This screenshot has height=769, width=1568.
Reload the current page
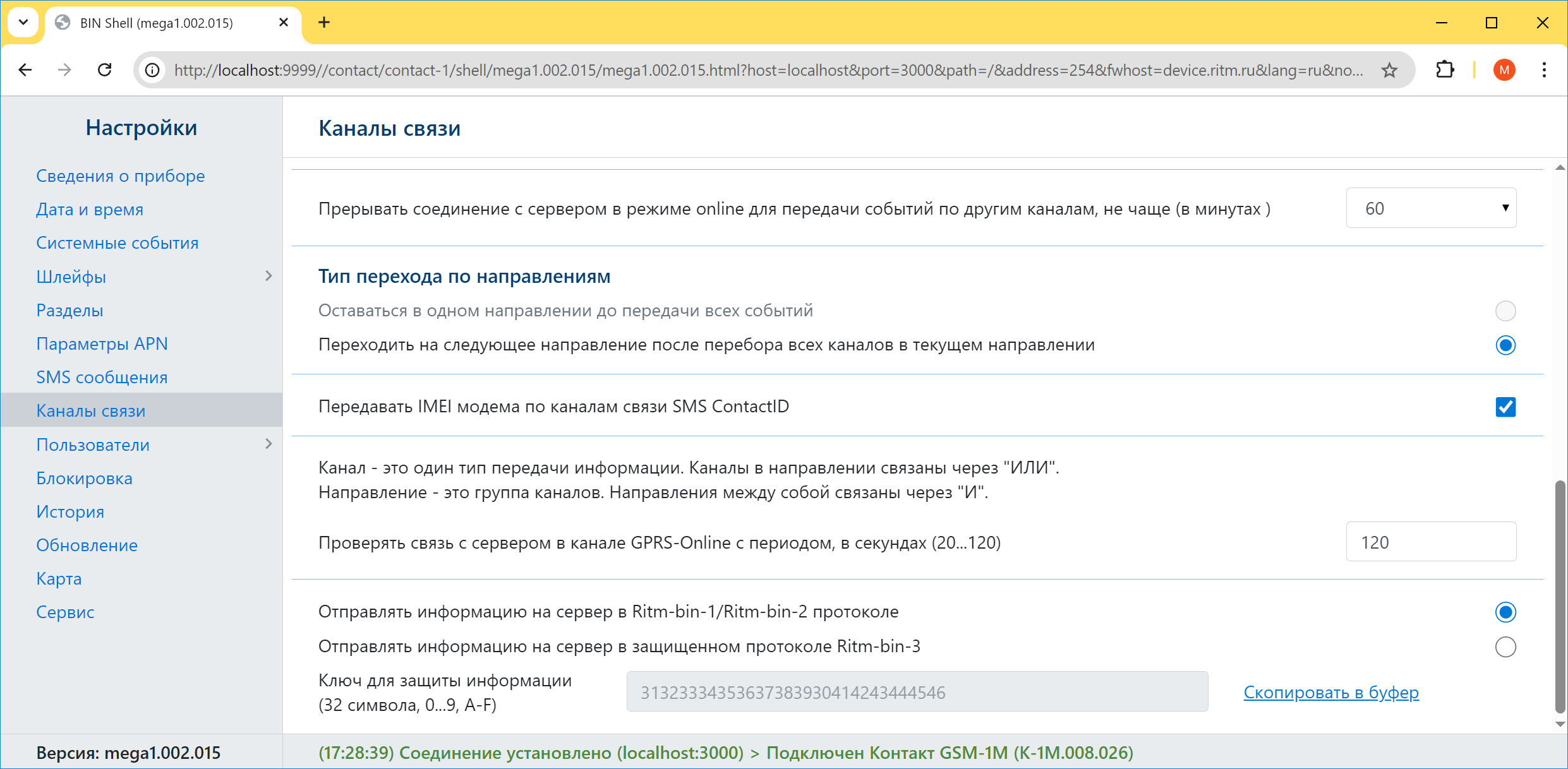click(105, 70)
